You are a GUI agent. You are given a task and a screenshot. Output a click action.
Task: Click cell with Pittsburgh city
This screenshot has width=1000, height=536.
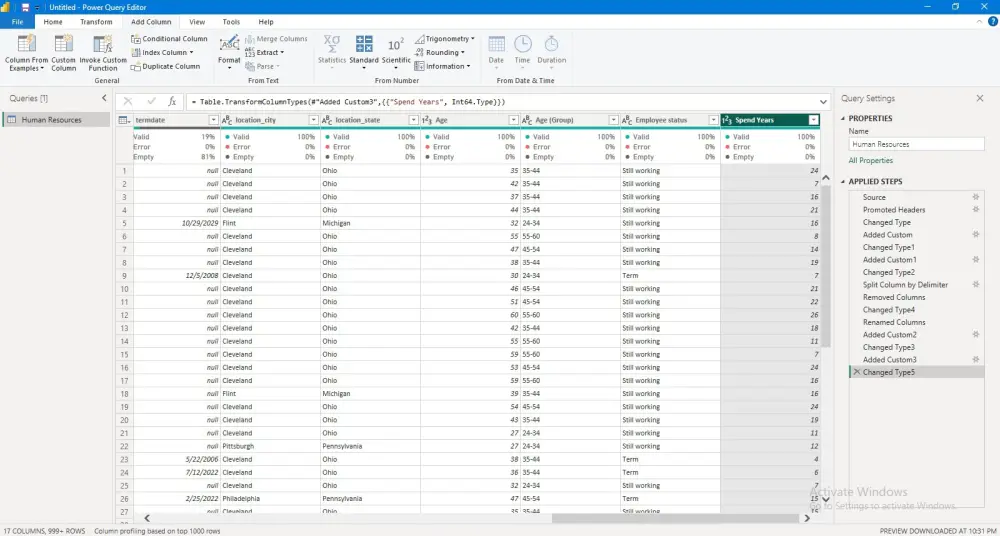[x=270, y=446]
